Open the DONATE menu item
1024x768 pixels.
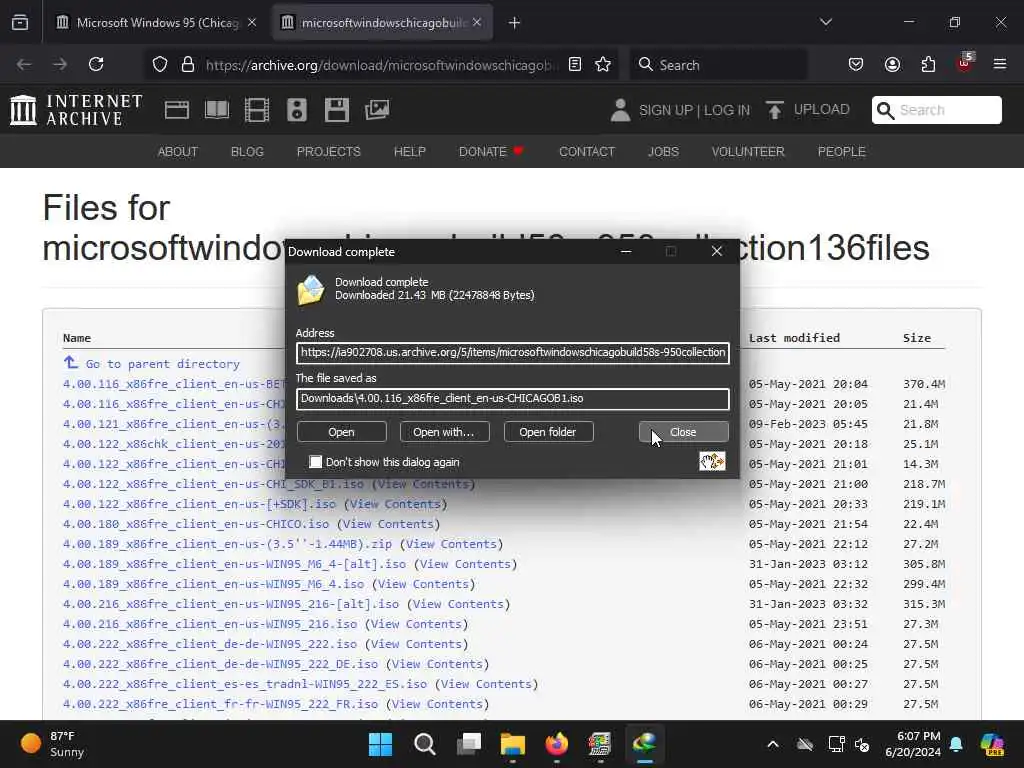(x=491, y=152)
